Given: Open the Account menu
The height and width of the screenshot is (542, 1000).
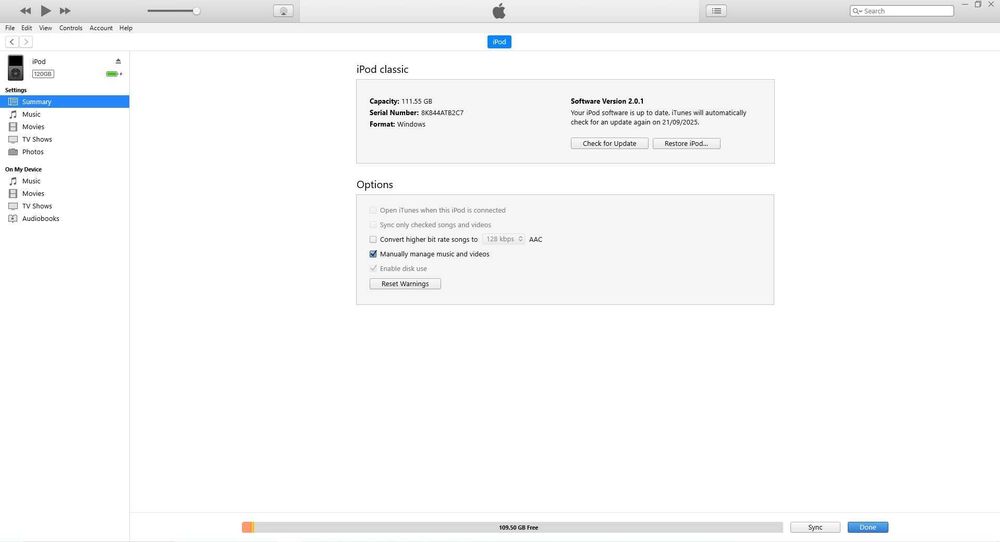Looking at the screenshot, I should (x=101, y=28).
